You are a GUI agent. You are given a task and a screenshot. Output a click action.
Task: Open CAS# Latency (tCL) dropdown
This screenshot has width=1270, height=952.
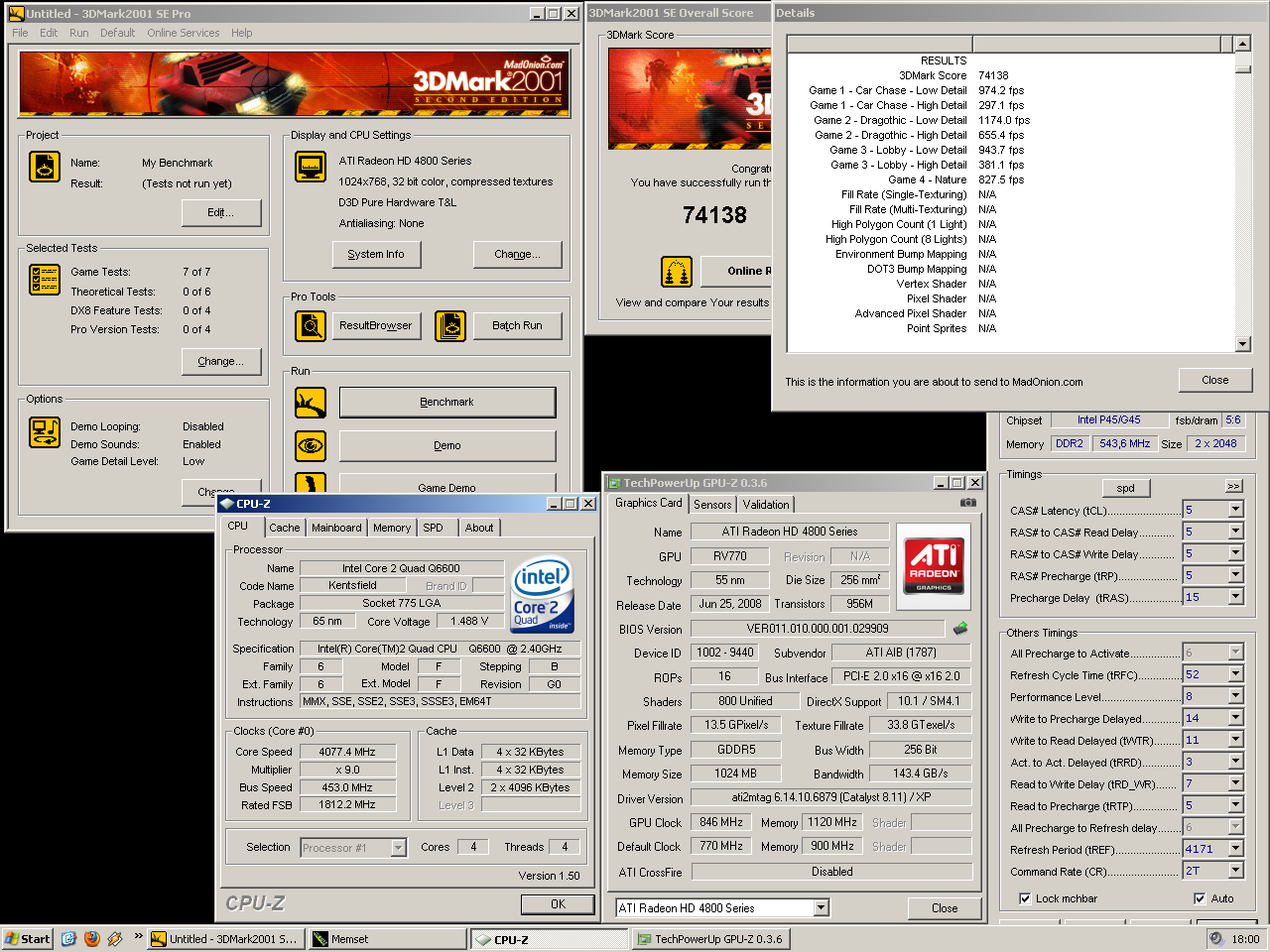(1236, 510)
